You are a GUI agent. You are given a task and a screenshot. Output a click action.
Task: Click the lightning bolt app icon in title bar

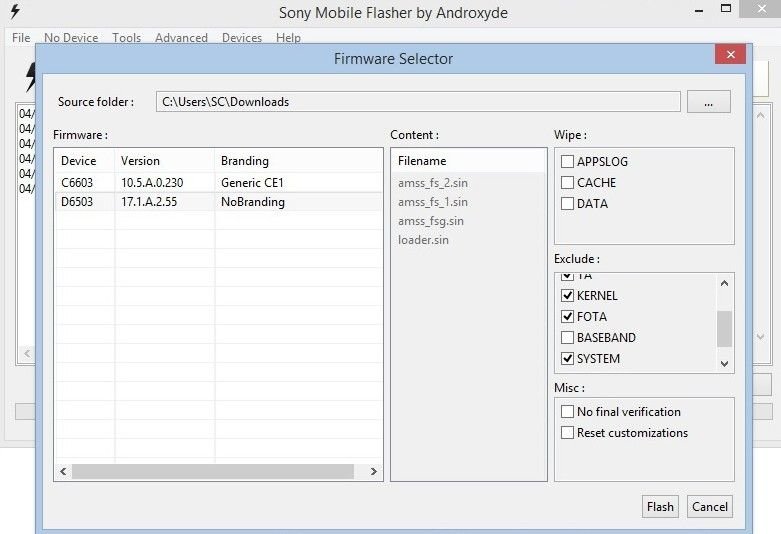15,11
